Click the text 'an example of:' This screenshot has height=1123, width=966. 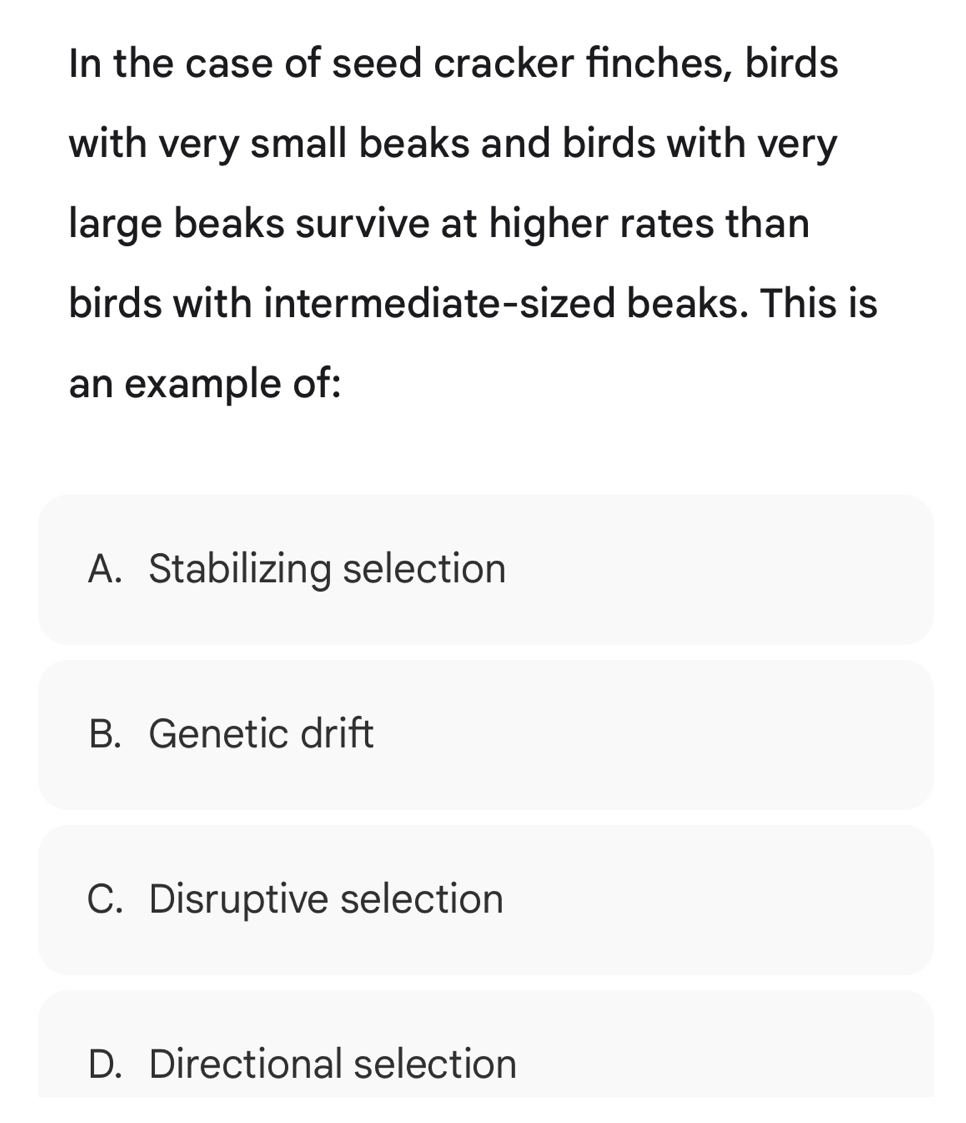(205, 383)
